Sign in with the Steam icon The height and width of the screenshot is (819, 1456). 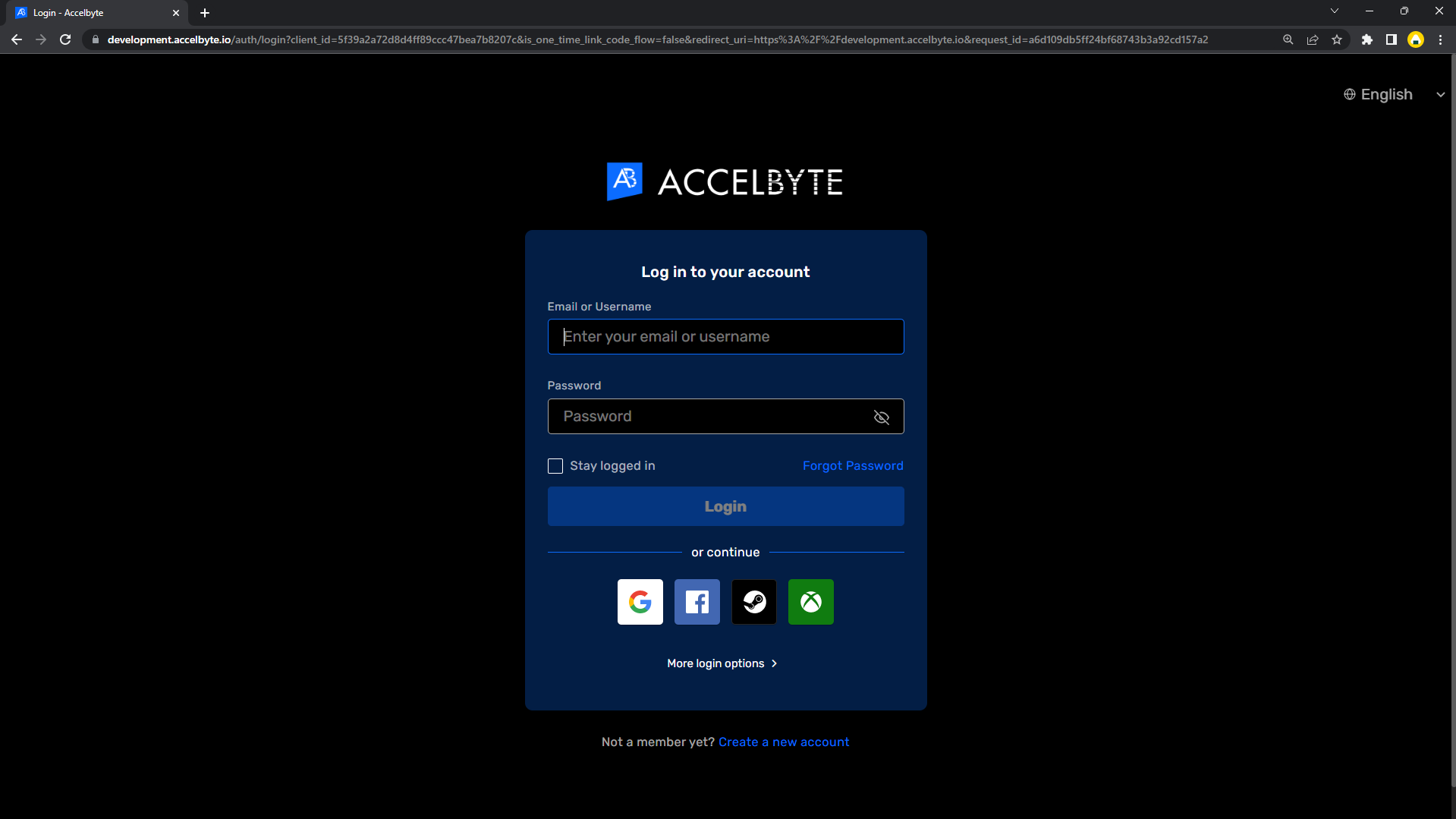click(753, 602)
